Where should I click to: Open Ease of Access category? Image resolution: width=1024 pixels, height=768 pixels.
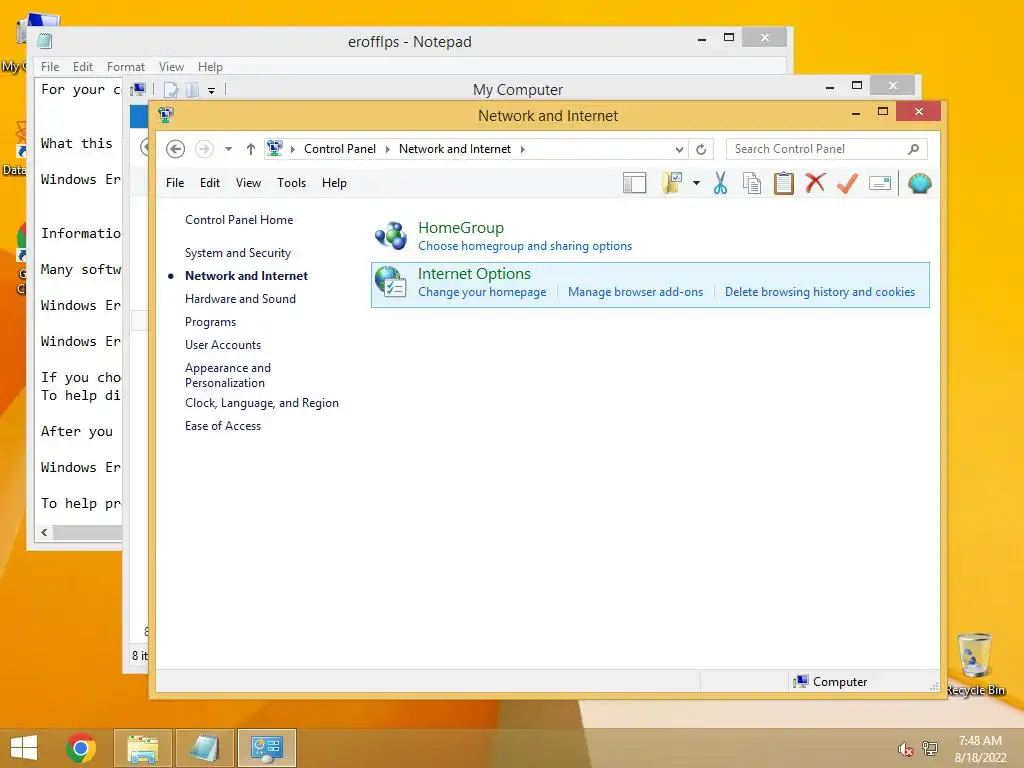(x=223, y=426)
